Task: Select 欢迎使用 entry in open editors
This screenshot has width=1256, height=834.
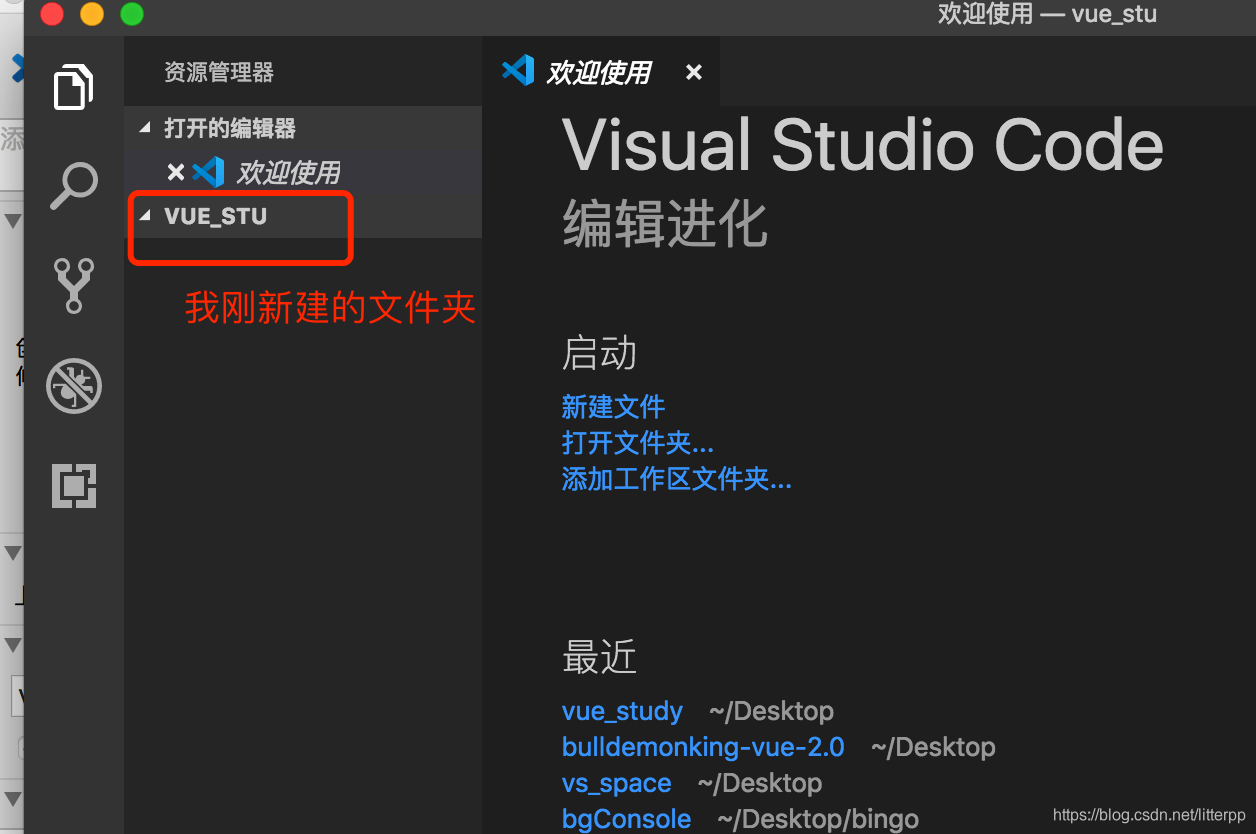Action: tap(304, 172)
